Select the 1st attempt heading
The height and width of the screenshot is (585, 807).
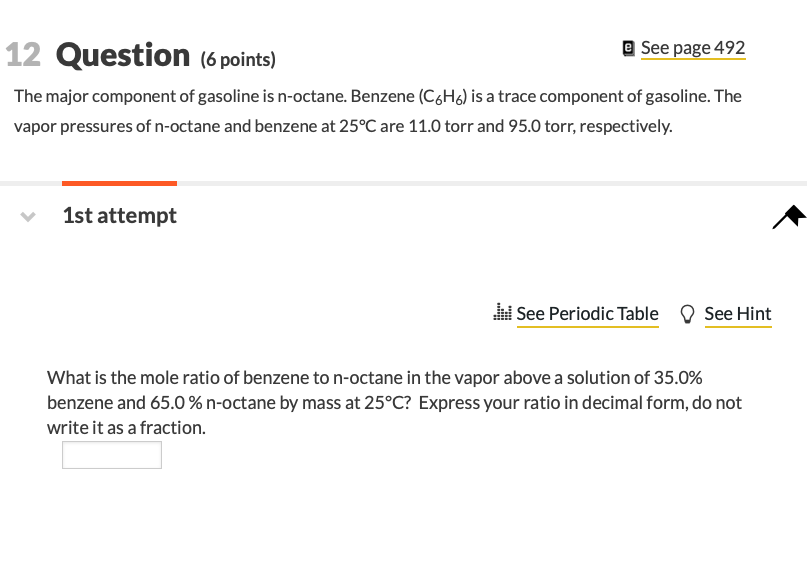(119, 215)
